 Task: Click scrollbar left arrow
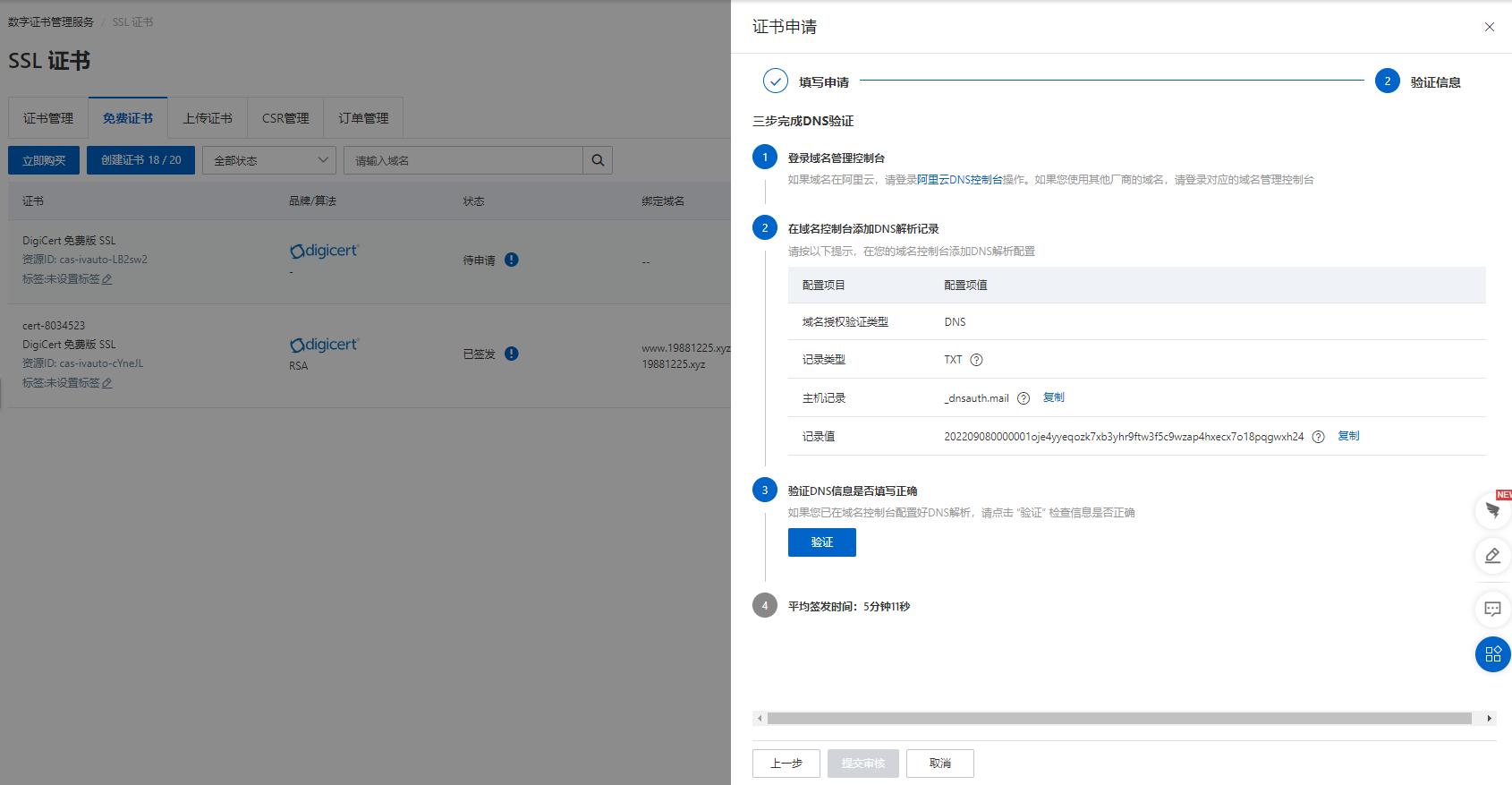click(x=760, y=718)
